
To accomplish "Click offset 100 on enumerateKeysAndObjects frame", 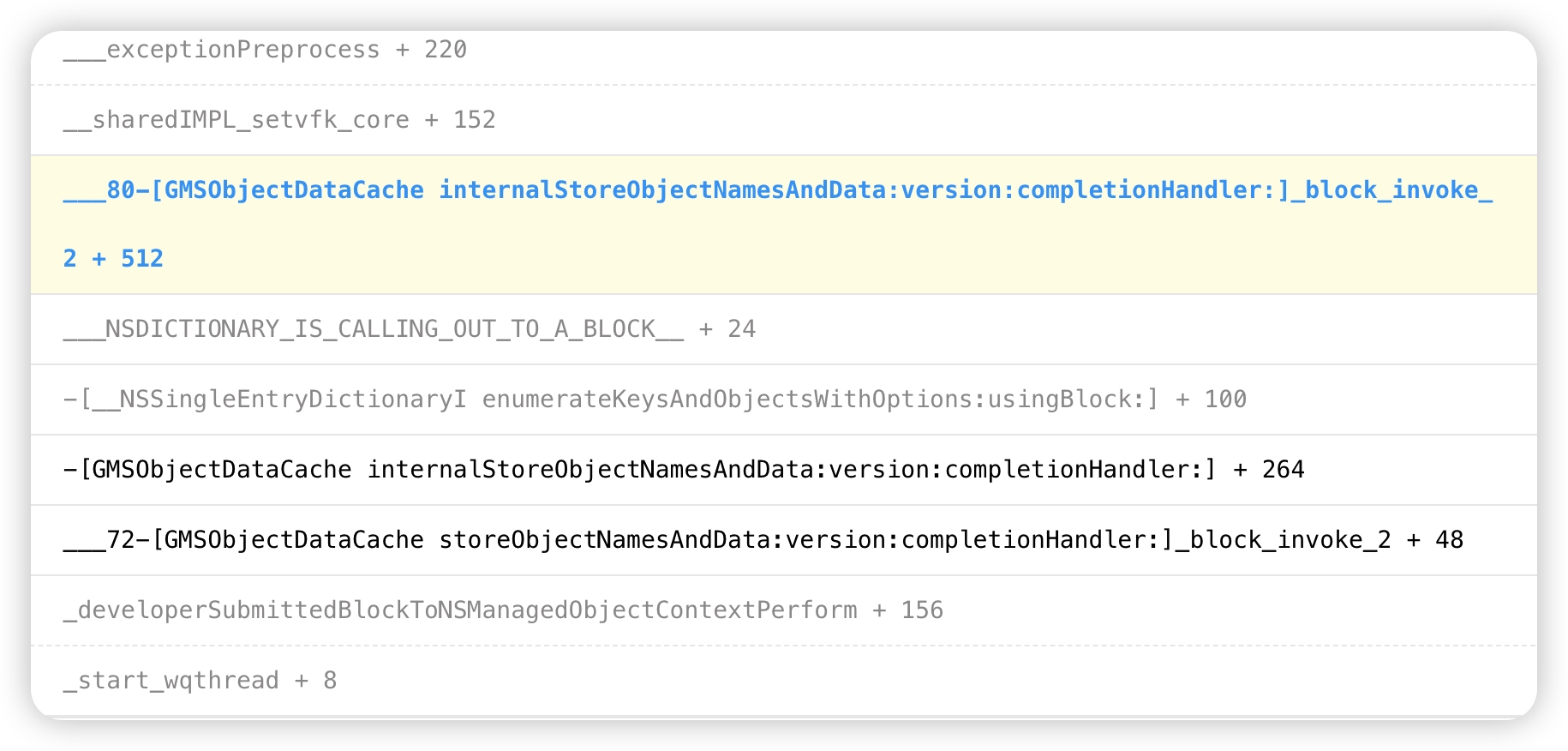I will click(1225, 400).
